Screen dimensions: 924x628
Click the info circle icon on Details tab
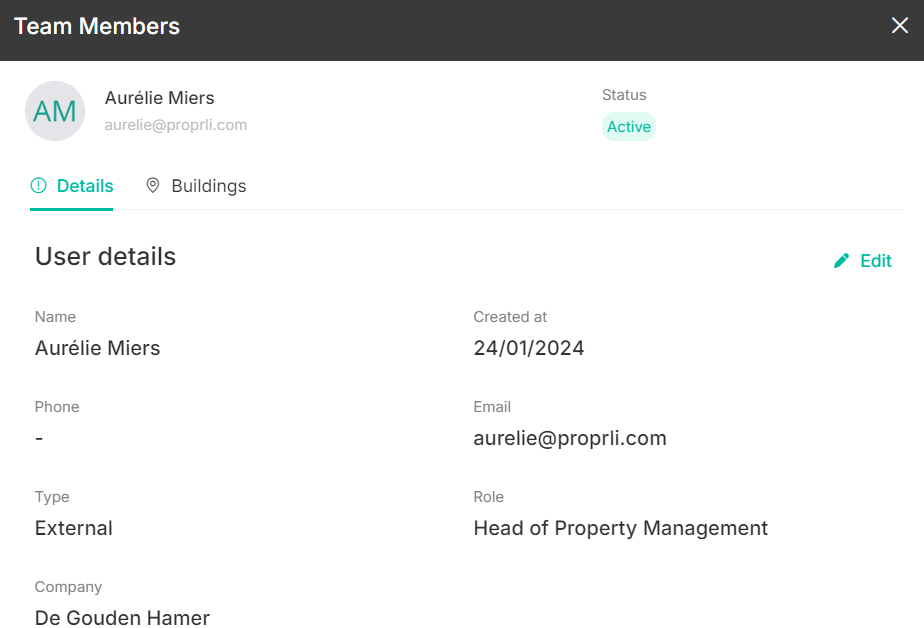38,186
